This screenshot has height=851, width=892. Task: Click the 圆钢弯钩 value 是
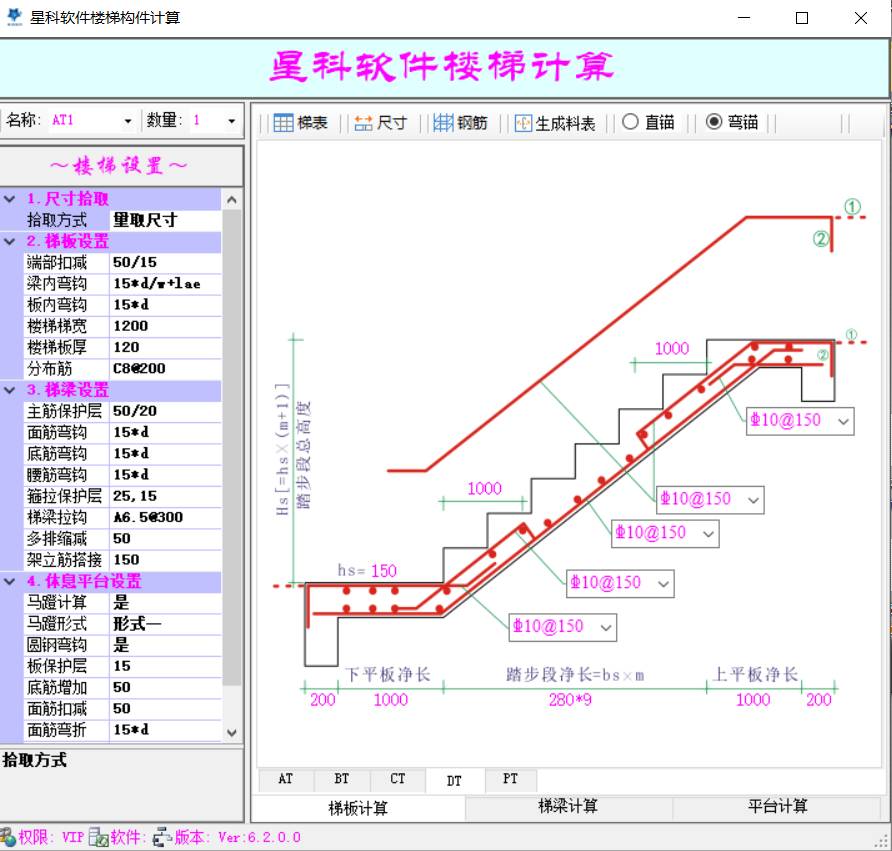click(165, 645)
